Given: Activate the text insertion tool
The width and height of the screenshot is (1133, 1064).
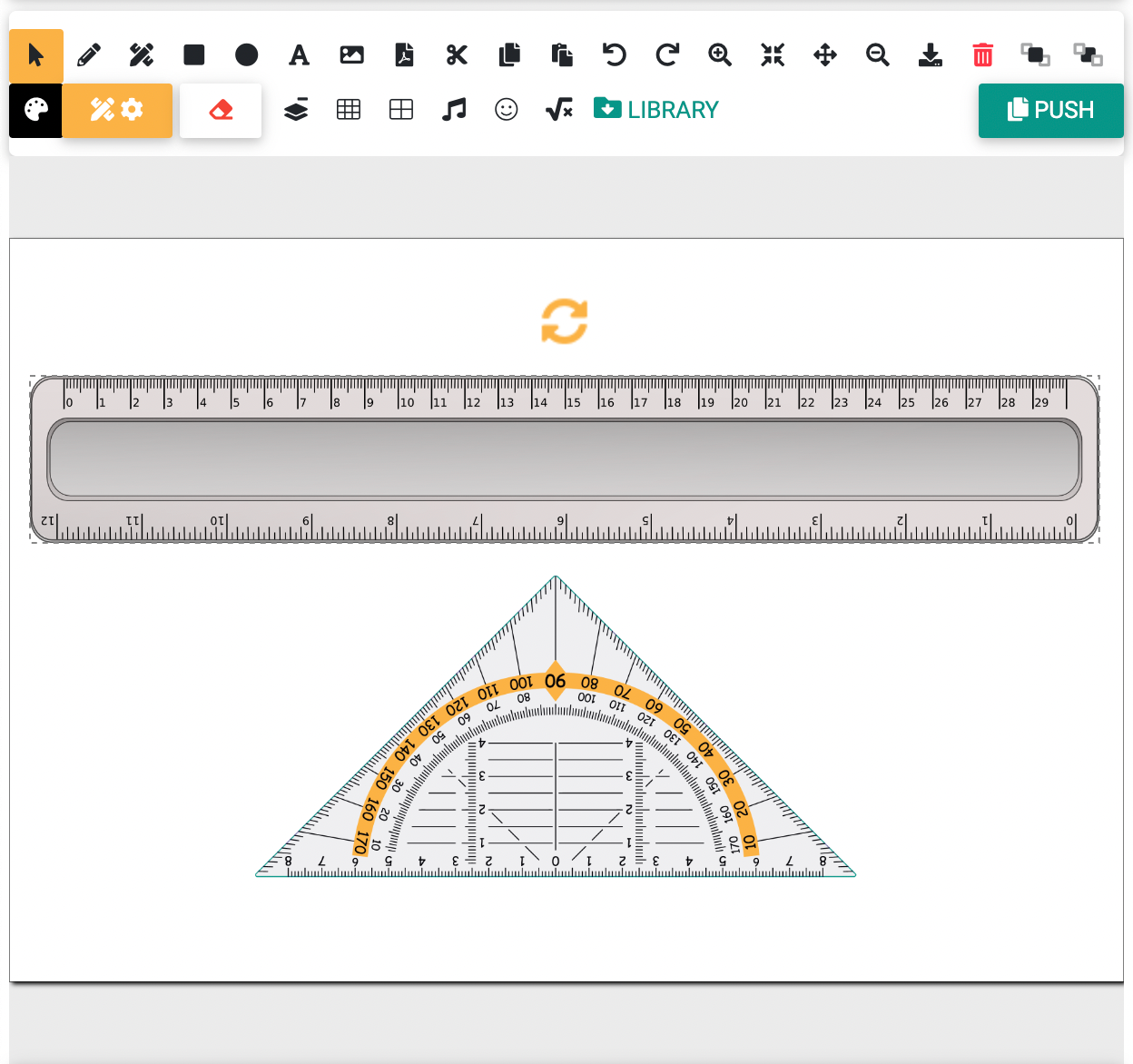Looking at the screenshot, I should [x=299, y=54].
